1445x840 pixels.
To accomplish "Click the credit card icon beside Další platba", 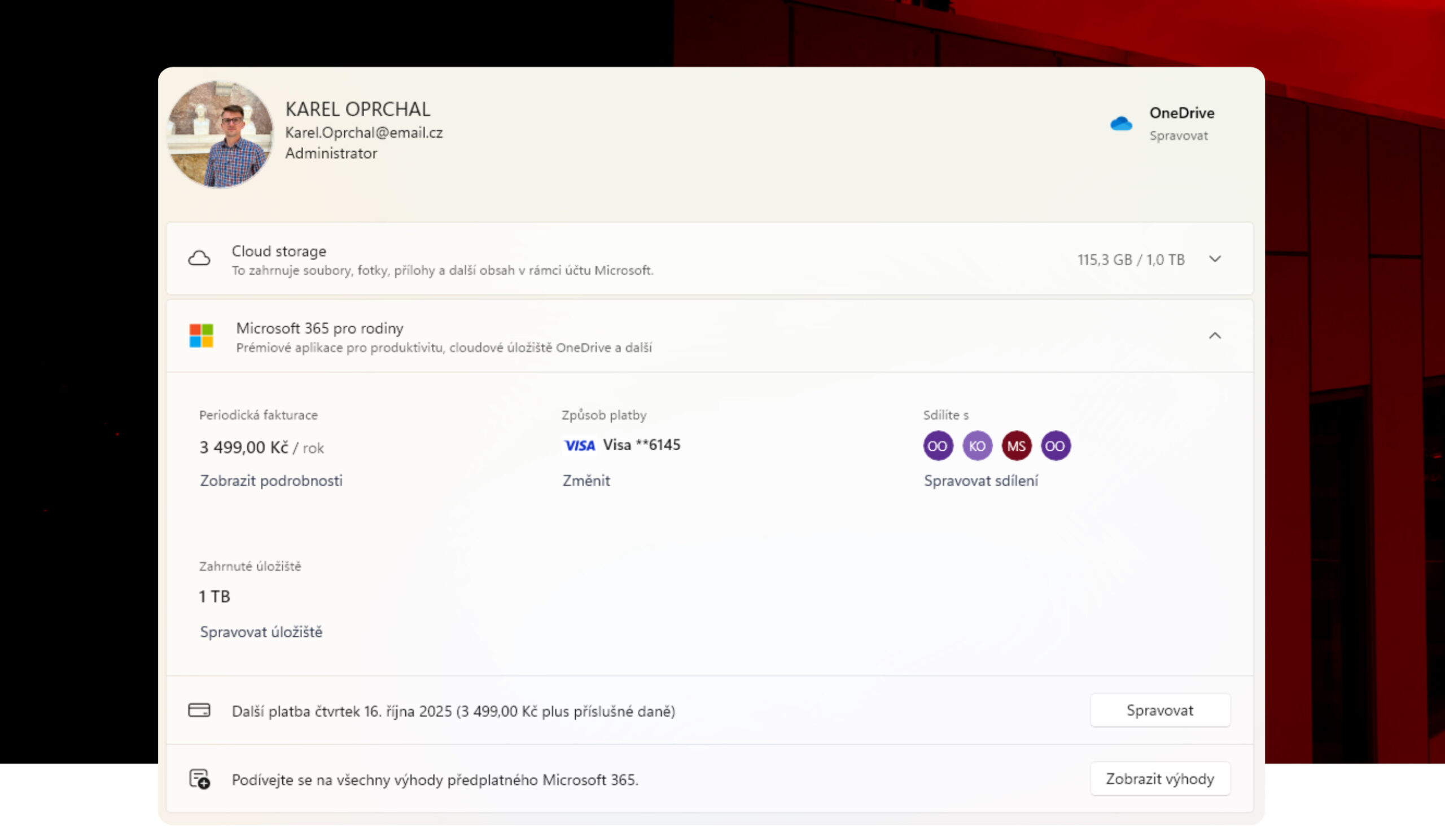I will pos(199,710).
